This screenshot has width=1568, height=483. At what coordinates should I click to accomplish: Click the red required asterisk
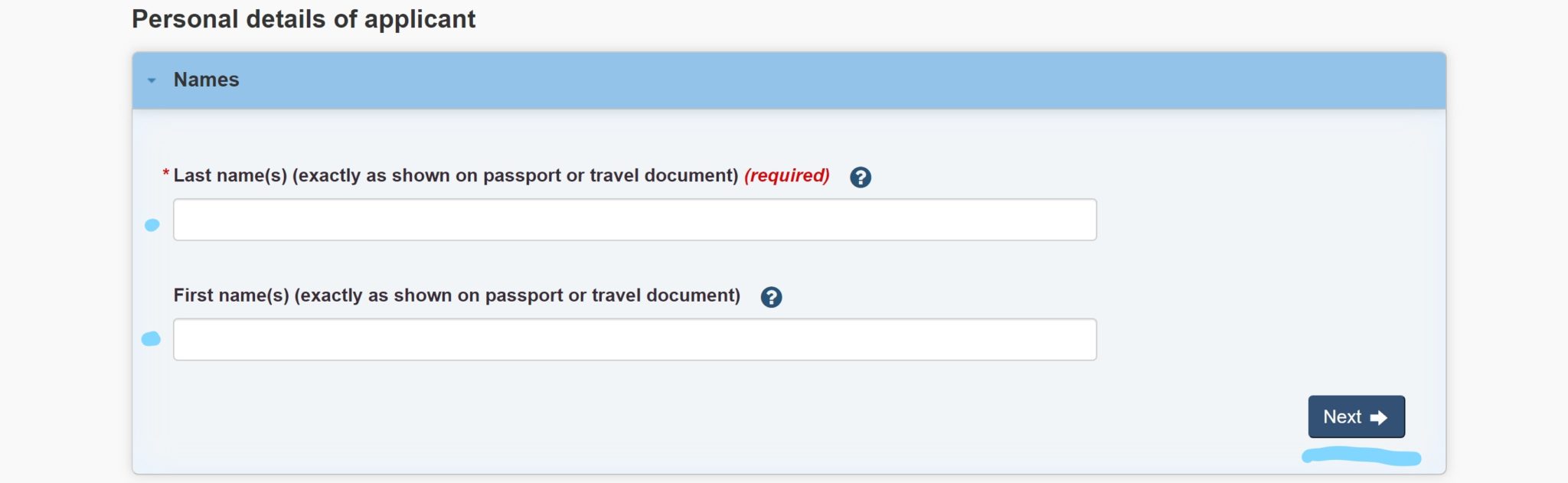pos(165,175)
